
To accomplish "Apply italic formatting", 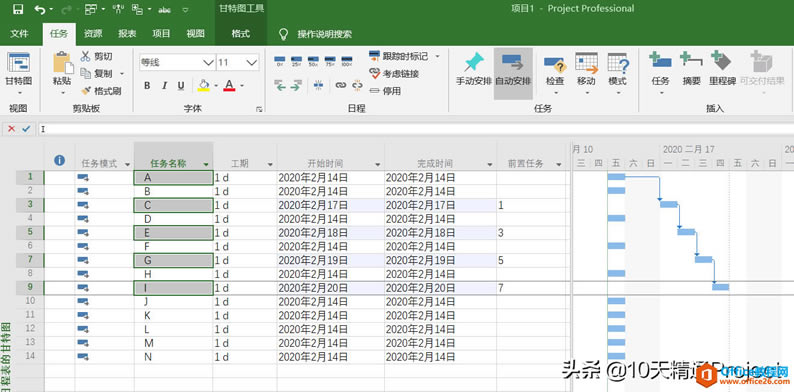I will 164,86.
